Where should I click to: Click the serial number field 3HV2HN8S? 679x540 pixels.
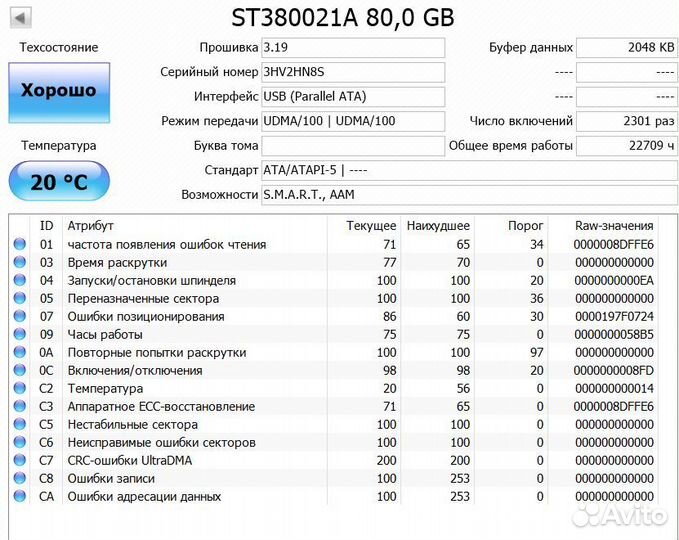point(353,72)
